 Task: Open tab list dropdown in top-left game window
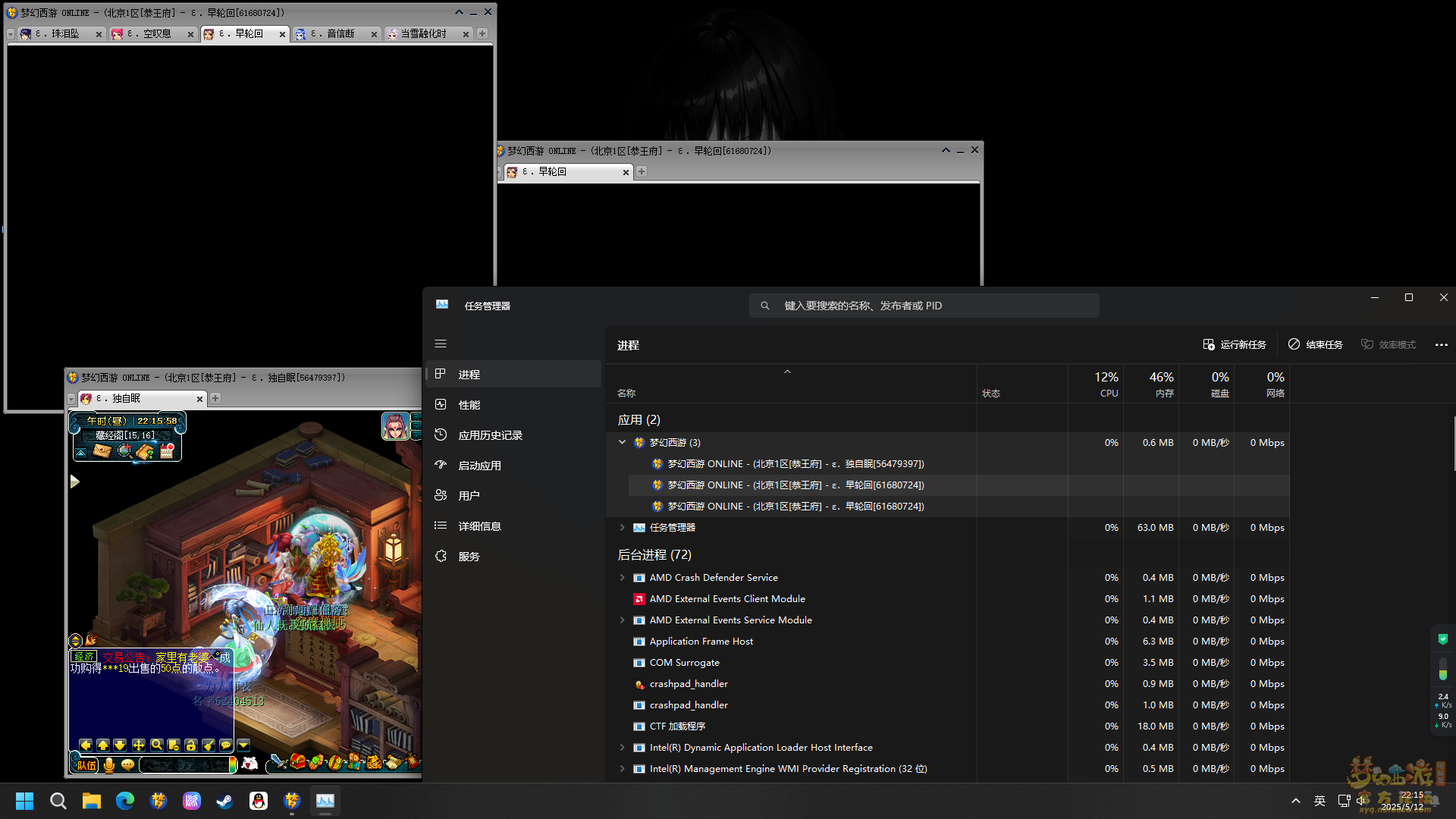pos(11,34)
